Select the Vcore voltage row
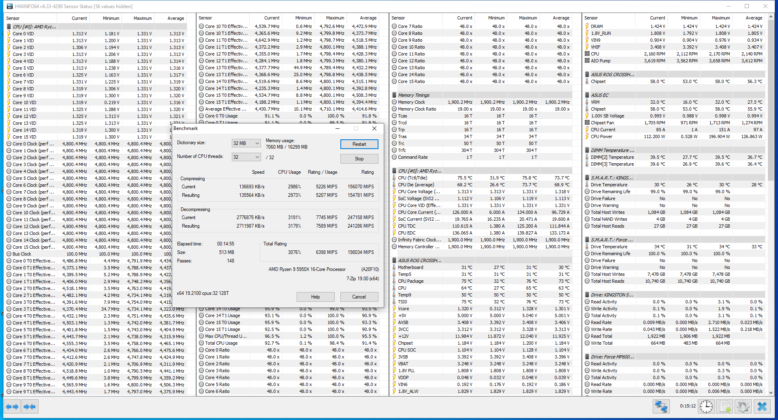This screenshot has width=778, height=420. (x=482, y=308)
